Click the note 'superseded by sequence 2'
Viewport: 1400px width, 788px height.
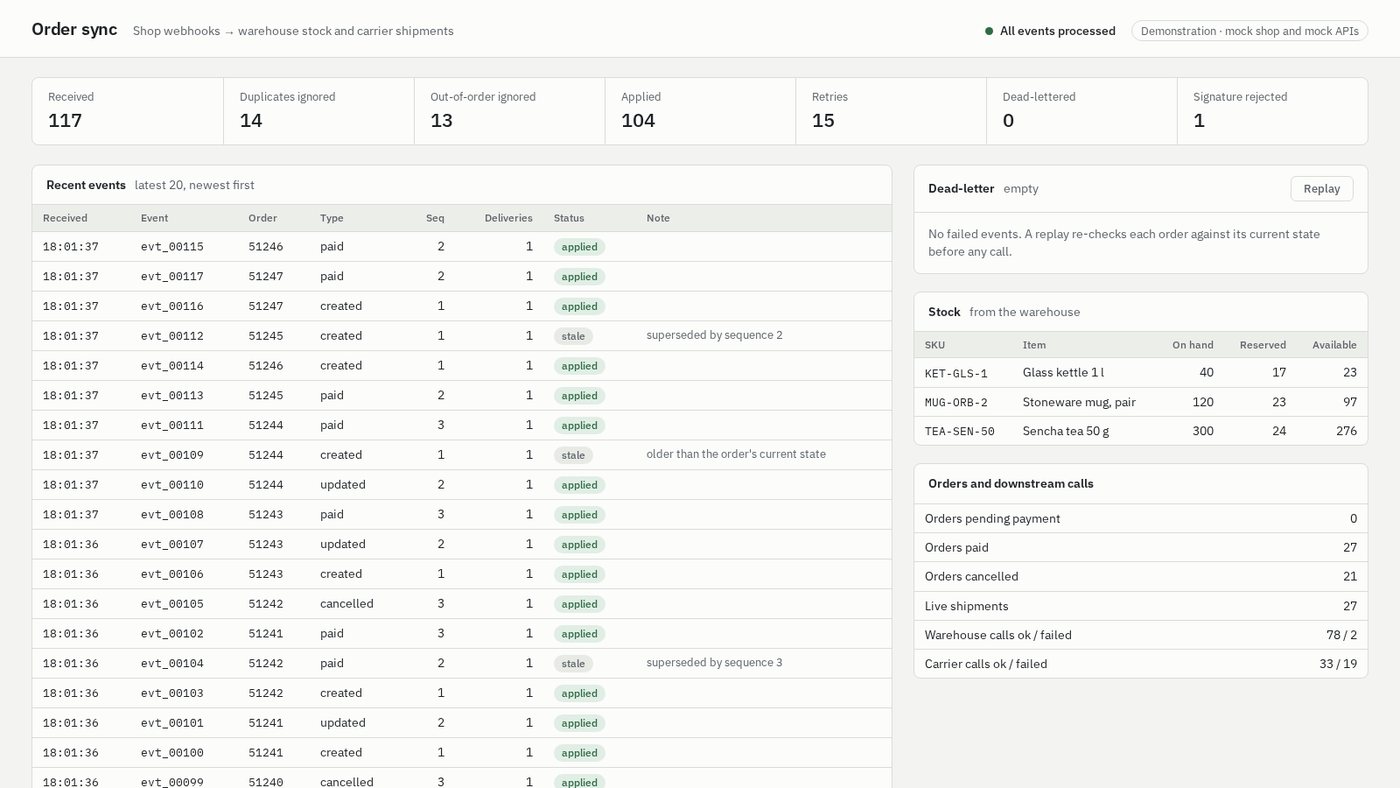(x=714, y=335)
